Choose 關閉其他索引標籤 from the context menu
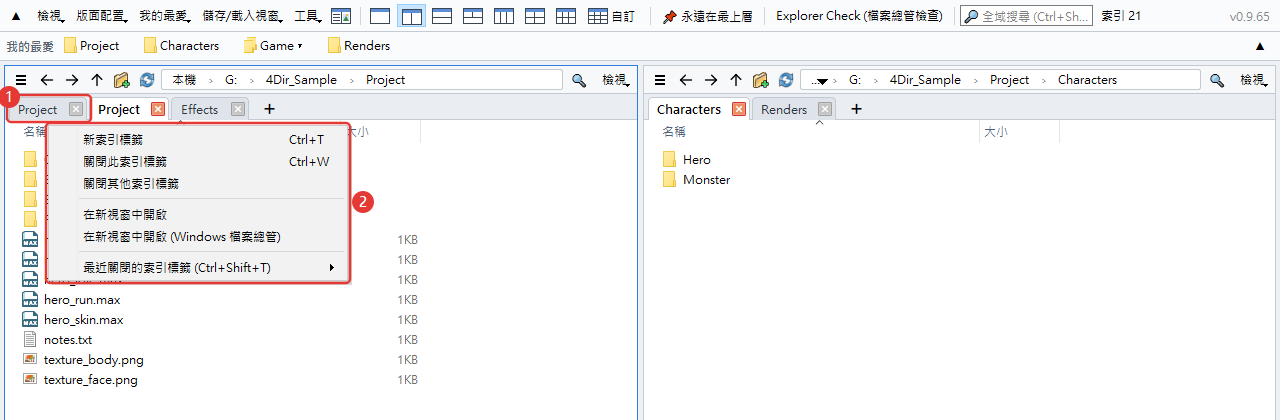The image size is (1280, 420). pyautogui.click(x=198, y=183)
